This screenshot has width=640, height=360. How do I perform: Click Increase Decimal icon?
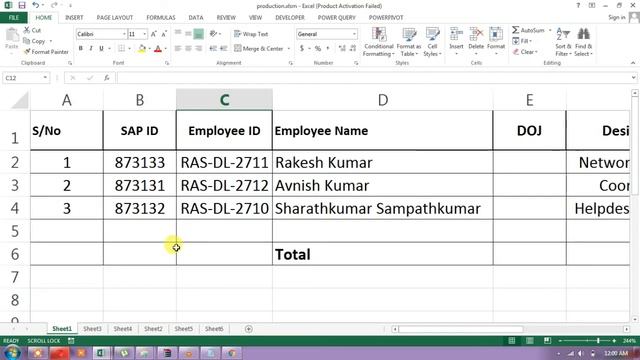[x=342, y=49]
